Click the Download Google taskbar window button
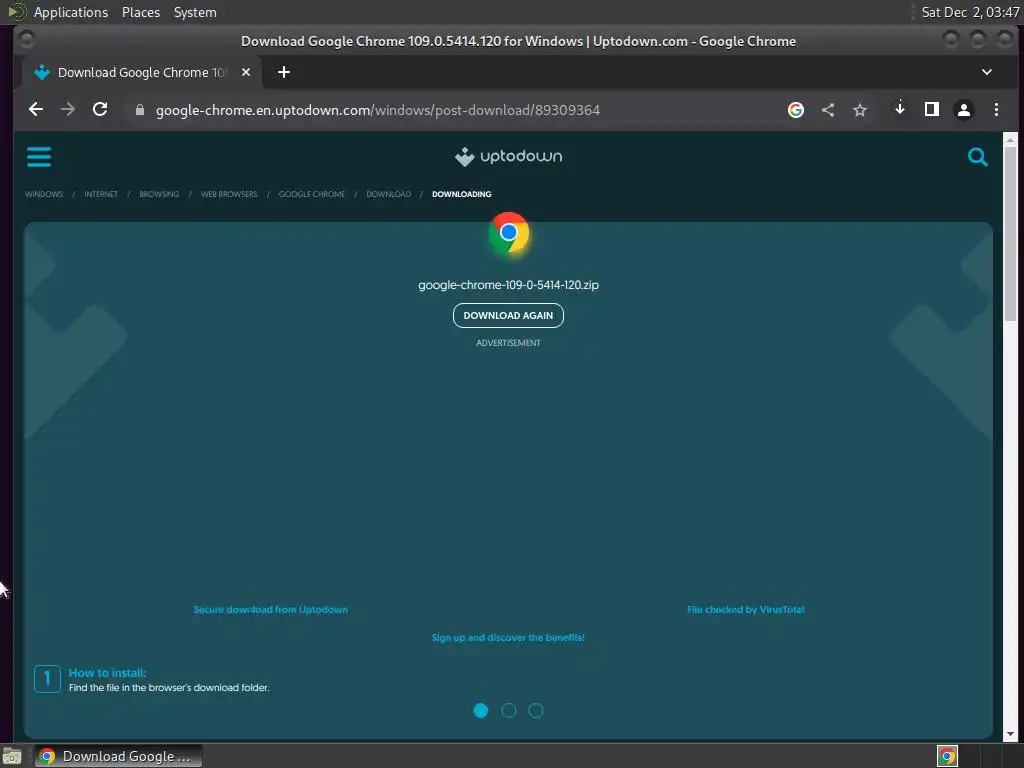Screen dimensions: 1024x768 click(x=118, y=756)
